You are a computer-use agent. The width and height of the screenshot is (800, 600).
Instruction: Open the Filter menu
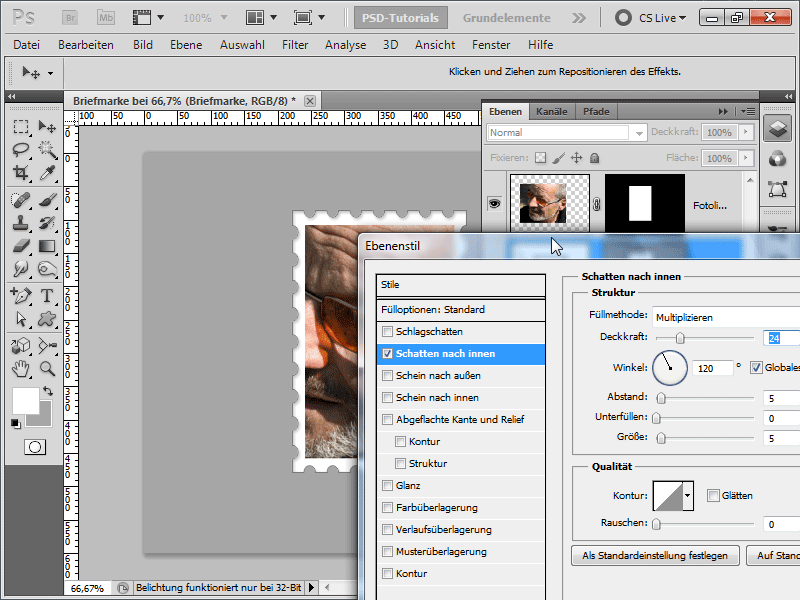[x=295, y=45]
